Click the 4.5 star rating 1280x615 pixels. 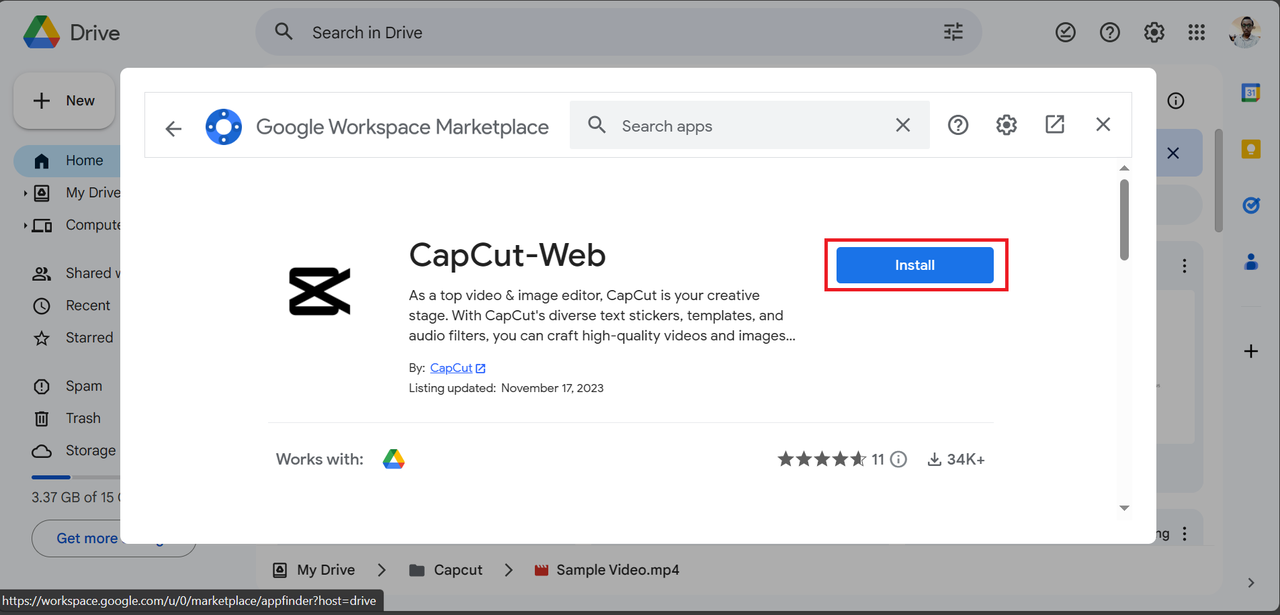tap(822, 460)
